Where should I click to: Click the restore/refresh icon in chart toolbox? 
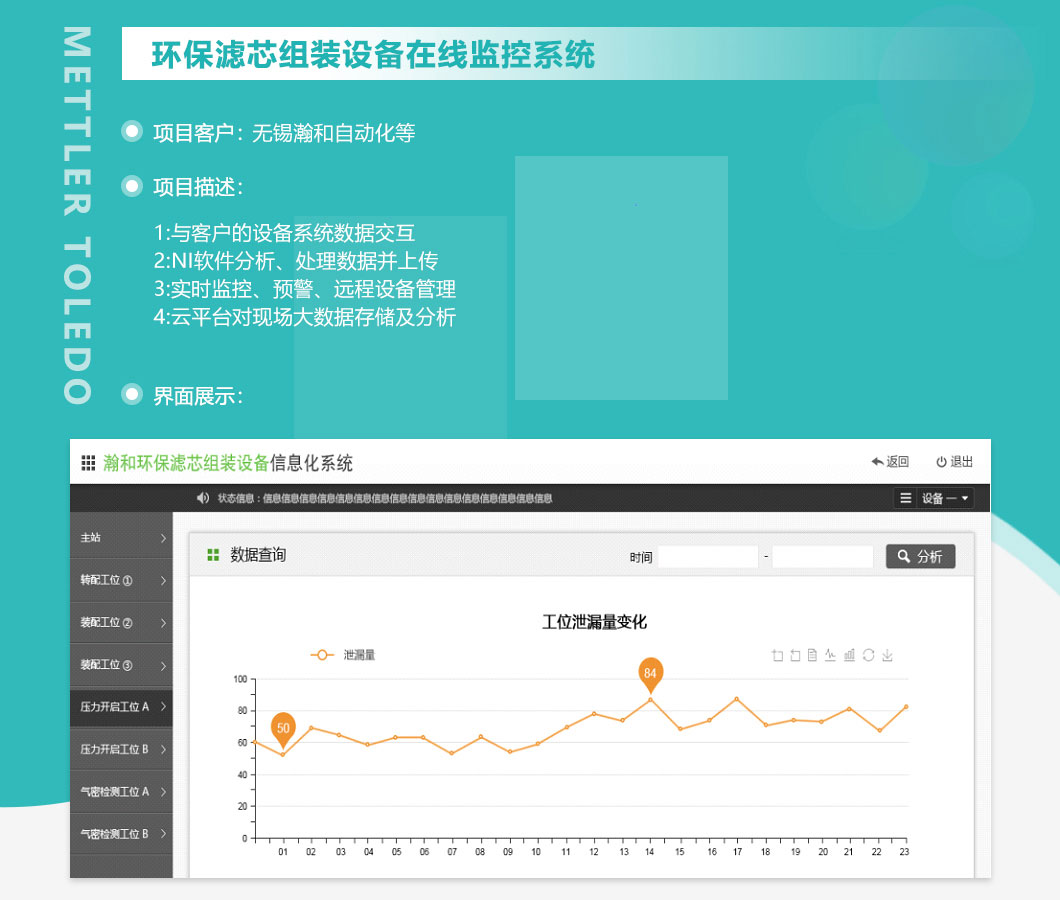(x=869, y=655)
